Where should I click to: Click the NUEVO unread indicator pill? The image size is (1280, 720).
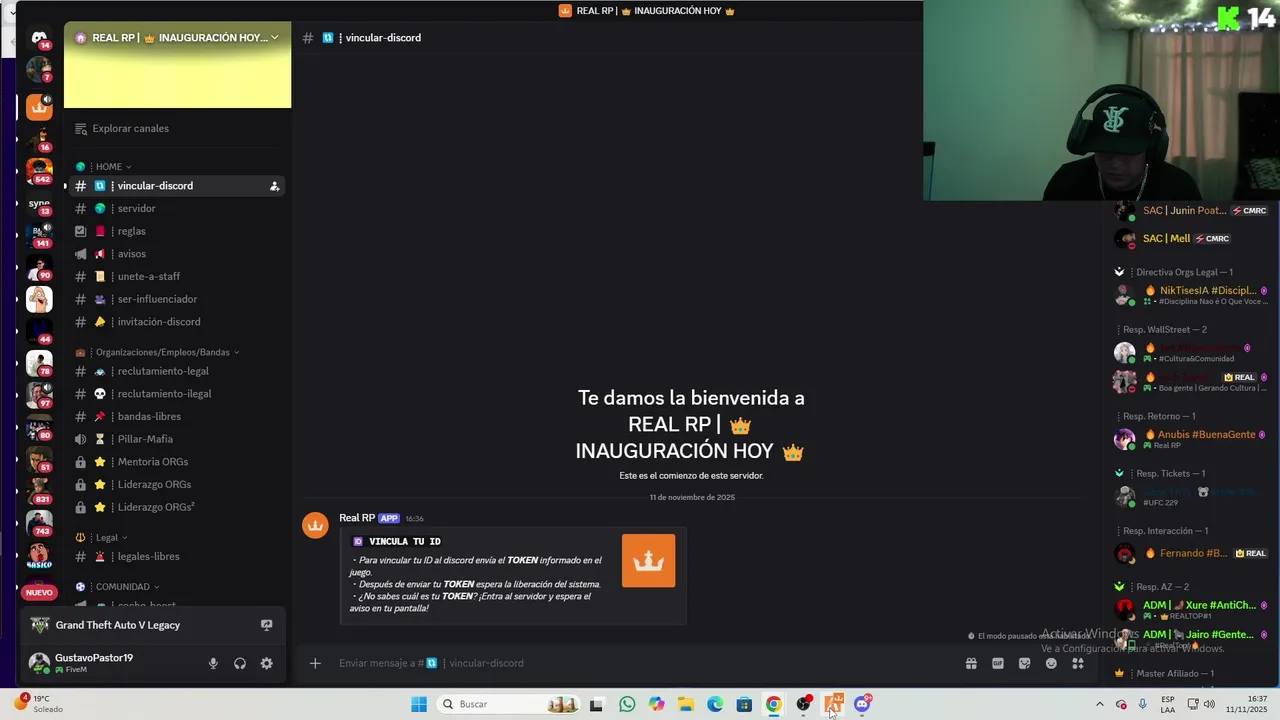[39, 593]
